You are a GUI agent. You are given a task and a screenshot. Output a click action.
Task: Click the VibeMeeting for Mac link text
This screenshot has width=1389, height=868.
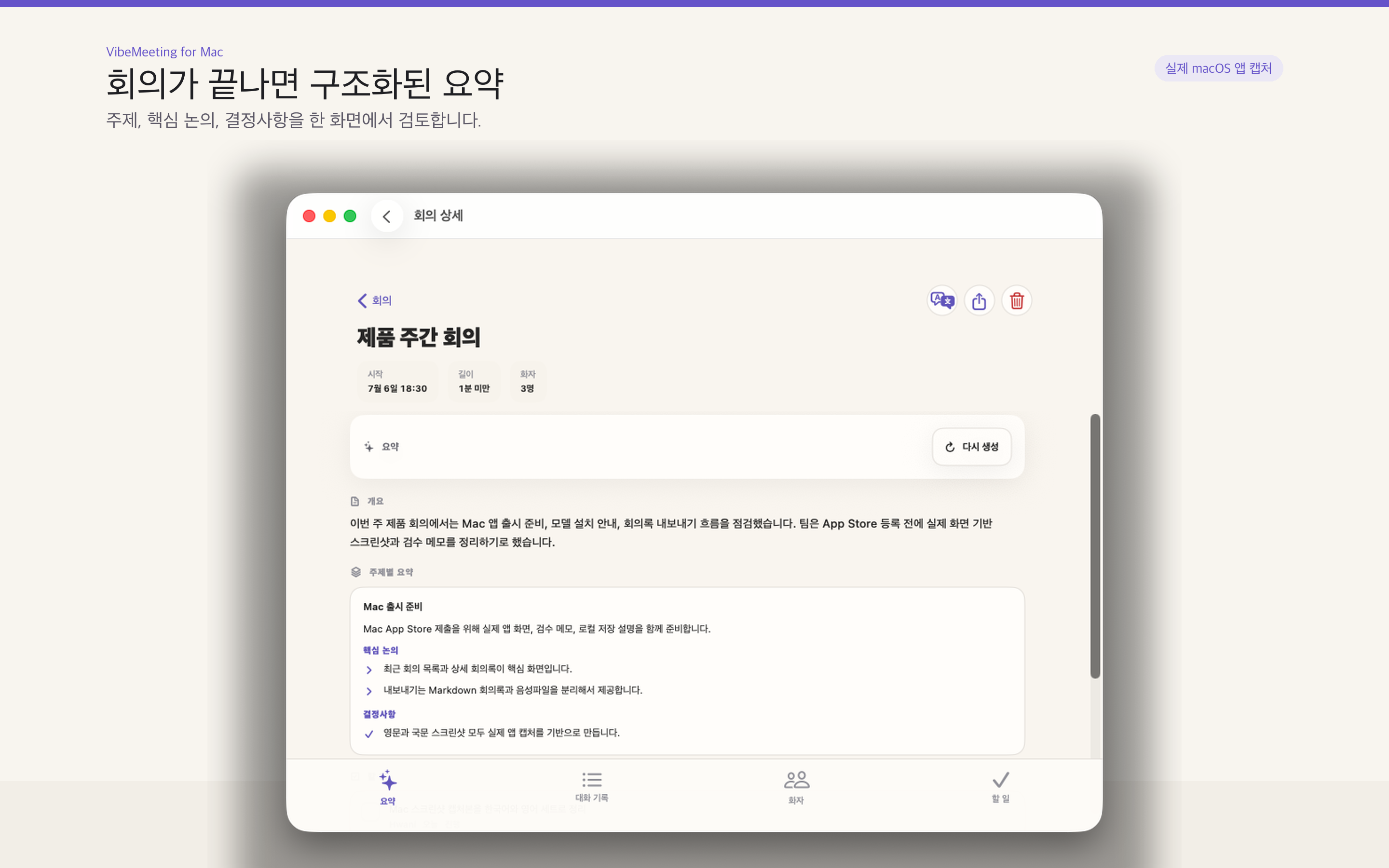[165, 52]
